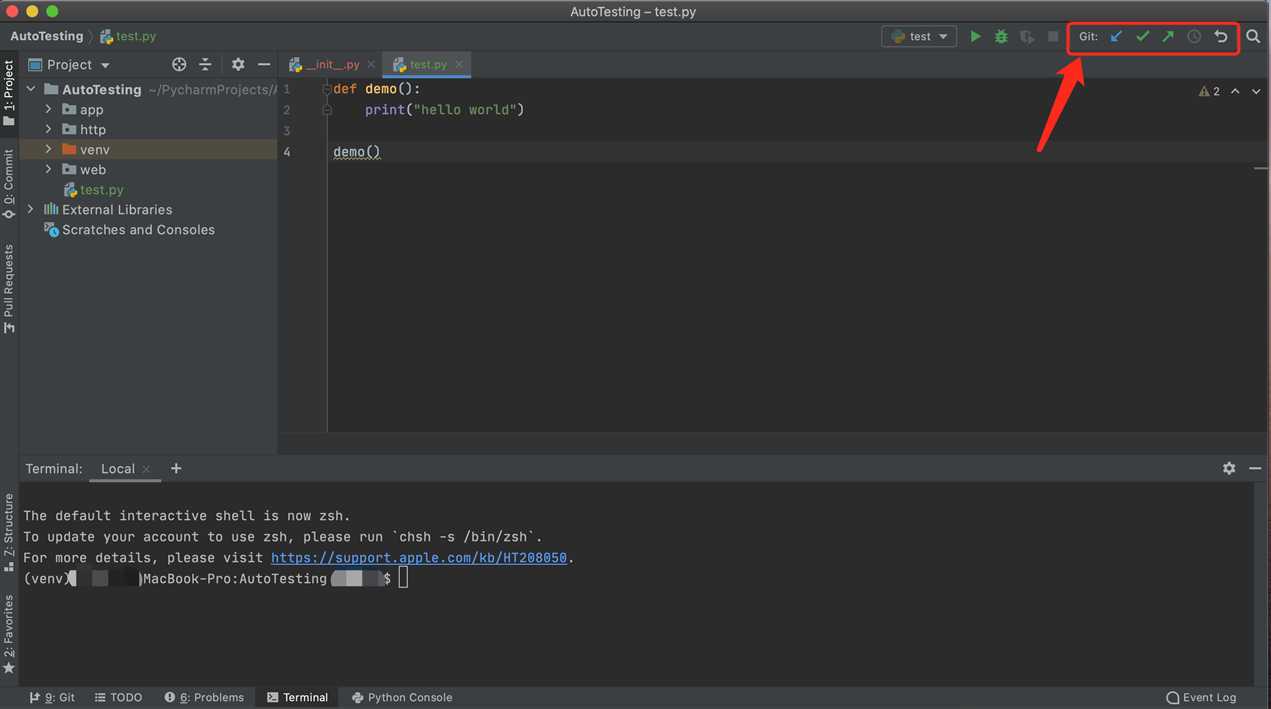Open the 9: Git tool window
The image size is (1271, 709).
[x=52, y=697]
